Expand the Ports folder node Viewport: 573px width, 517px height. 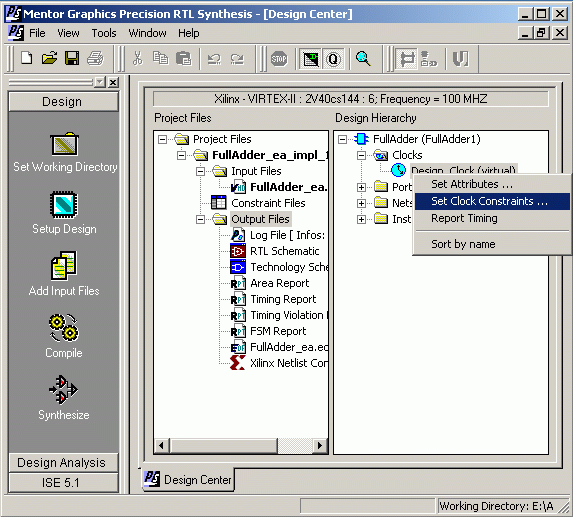(x=361, y=187)
